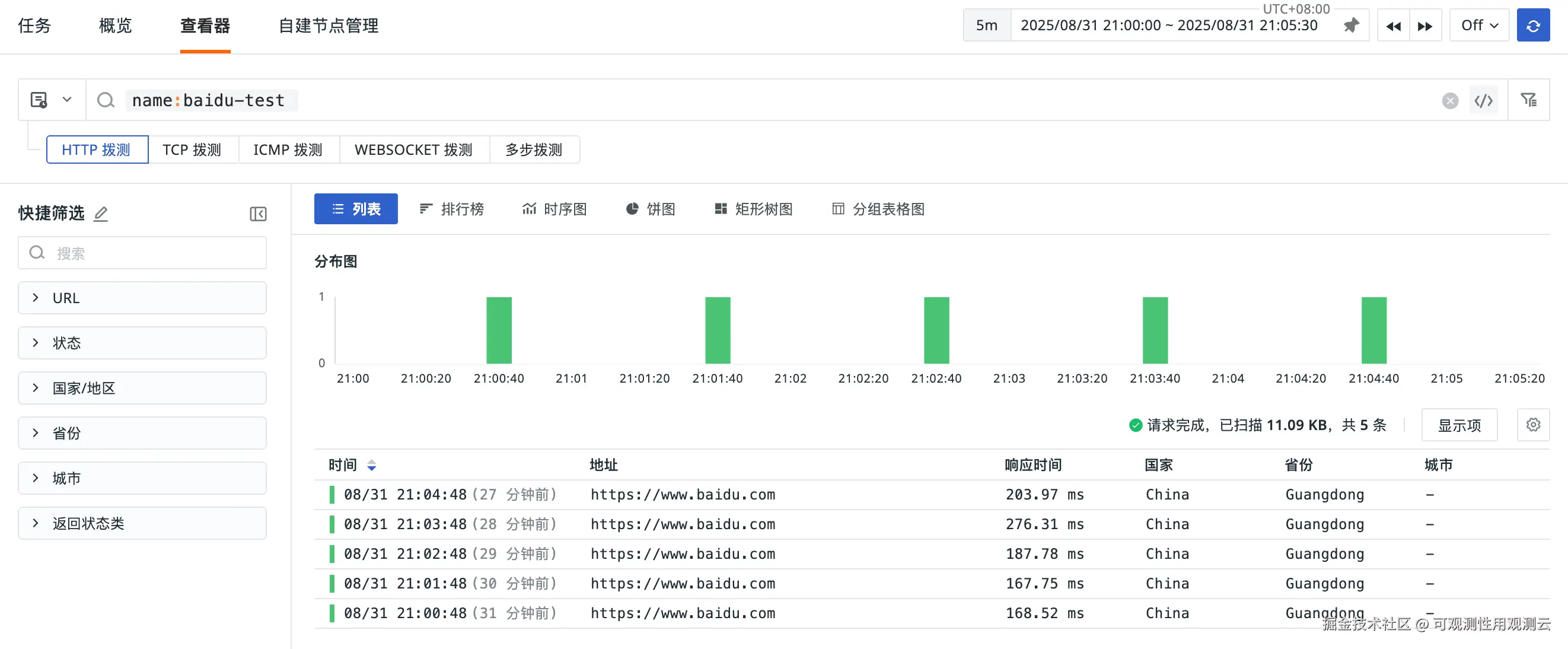Click the 21:01:40 distribution bar
This screenshot has width=1568, height=649.
[x=718, y=330]
